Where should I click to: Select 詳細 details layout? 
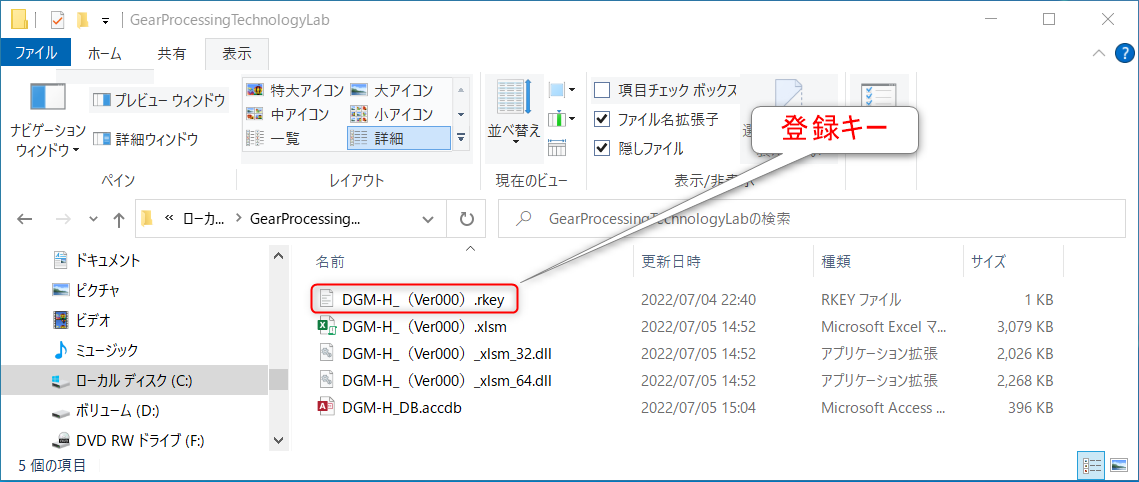(x=399, y=138)
